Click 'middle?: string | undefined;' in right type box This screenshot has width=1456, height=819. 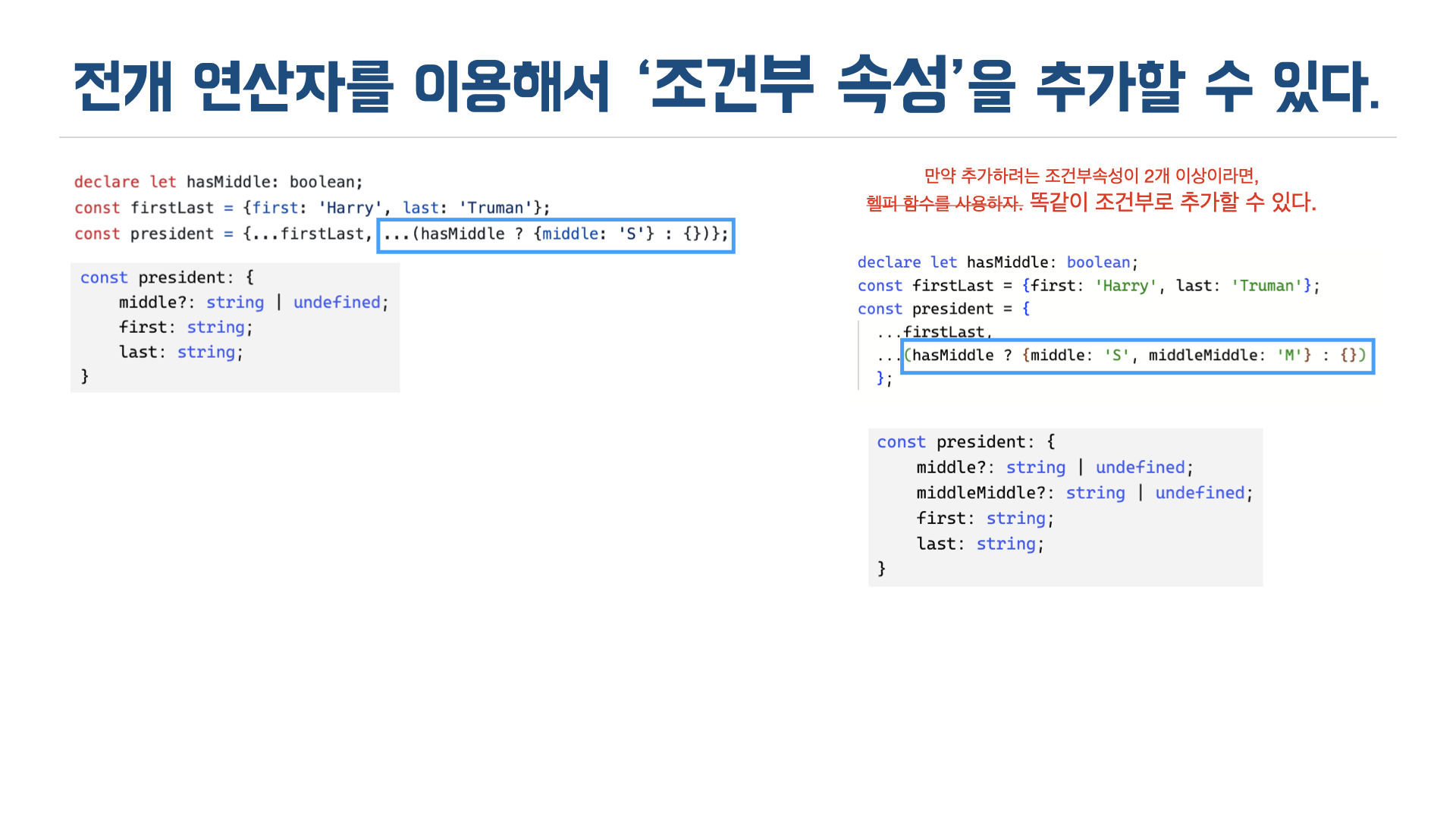tap(1055, 468)
